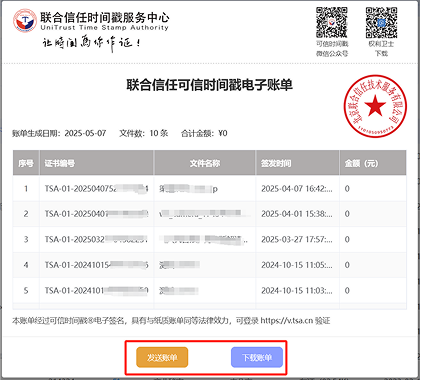Select certificate TSA-01-20250407 in row 2
The image size is (421, 380).
(96, 214)
